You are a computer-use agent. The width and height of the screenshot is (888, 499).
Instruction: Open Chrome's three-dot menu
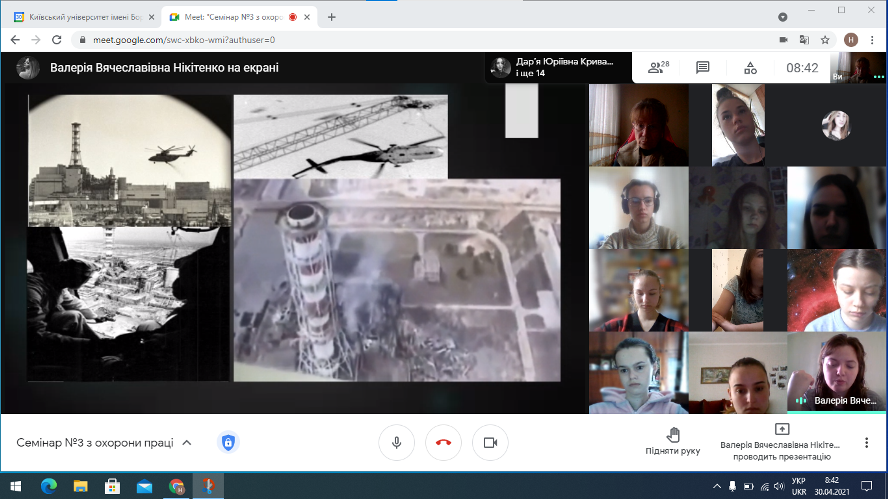871,40
